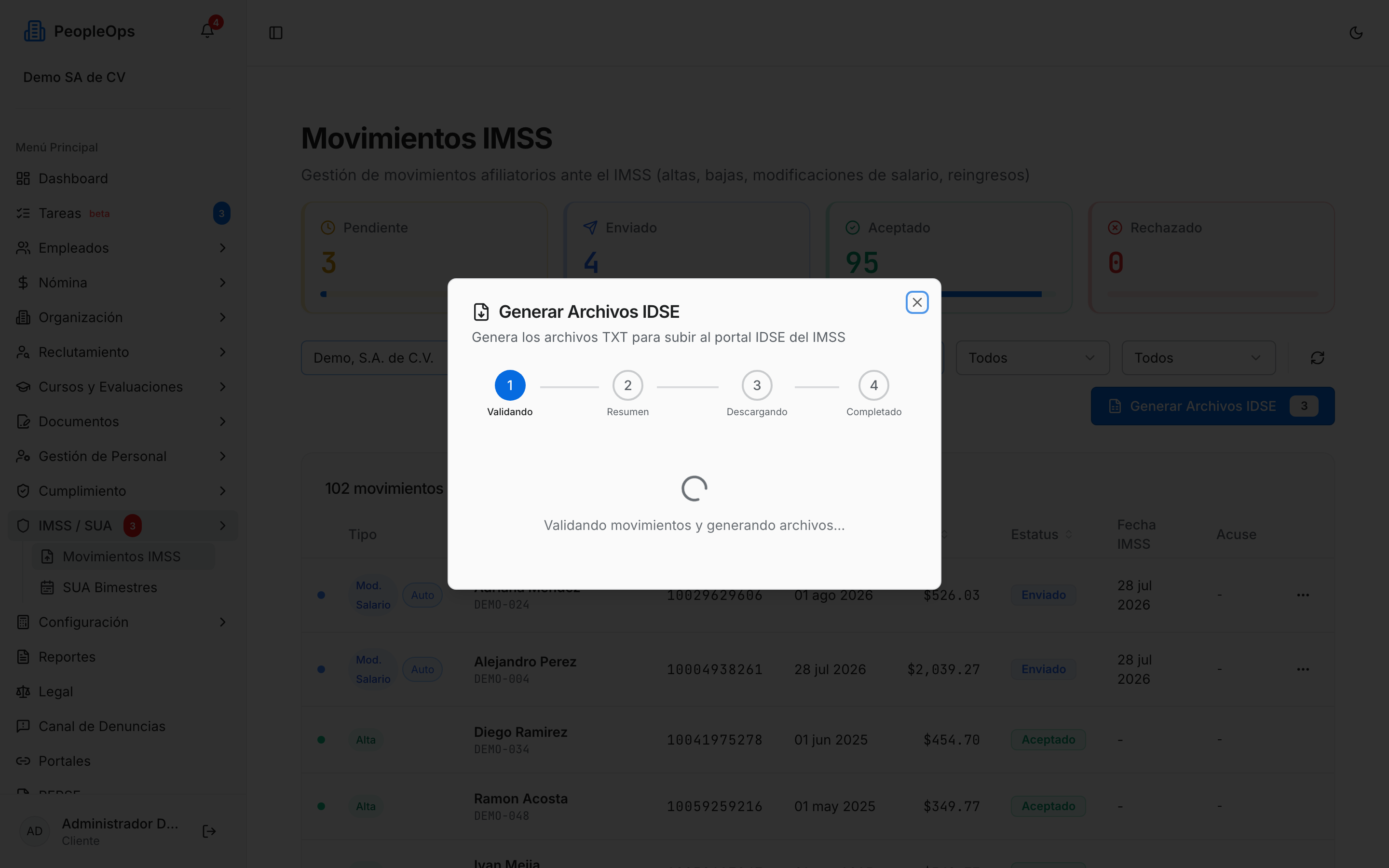Viewport: 1389px width, 868px height.
Task: Click step 1 Validando circle
Action: [x=510, y=385]
